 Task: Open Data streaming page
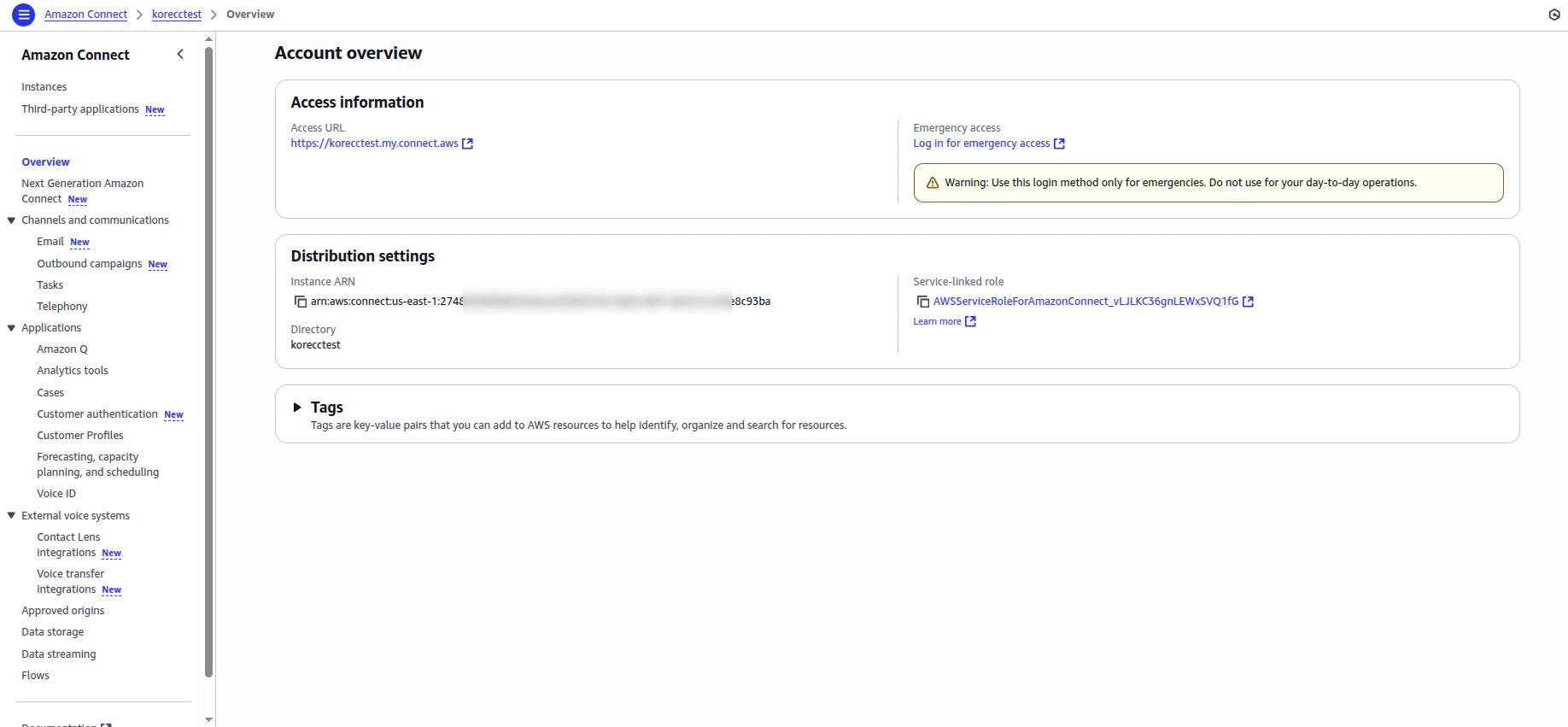(x=59, y=654)
